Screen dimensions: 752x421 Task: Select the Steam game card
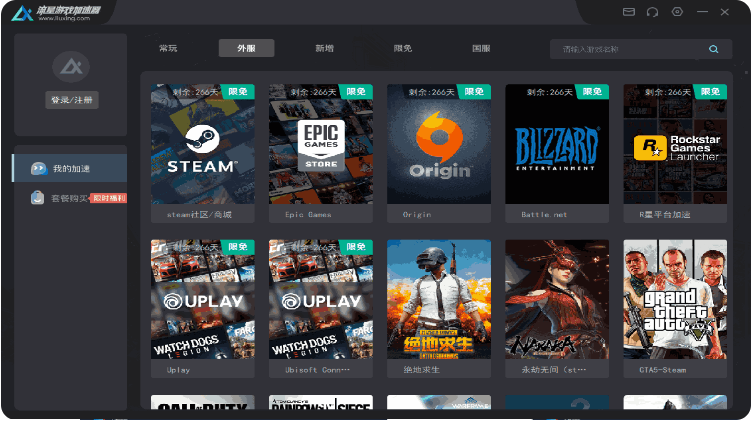[x=203, y=153]
